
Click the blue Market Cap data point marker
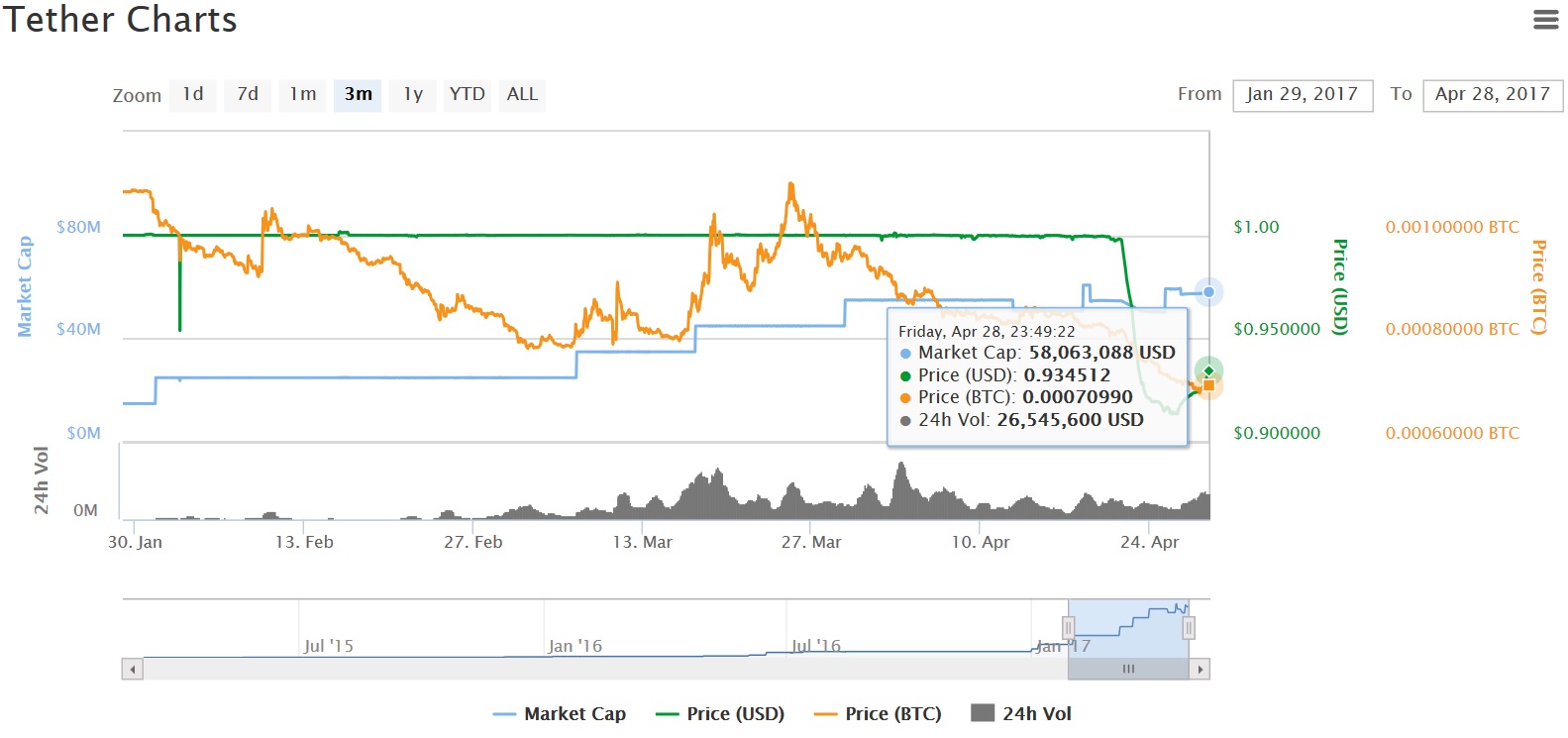[1208, 291]
